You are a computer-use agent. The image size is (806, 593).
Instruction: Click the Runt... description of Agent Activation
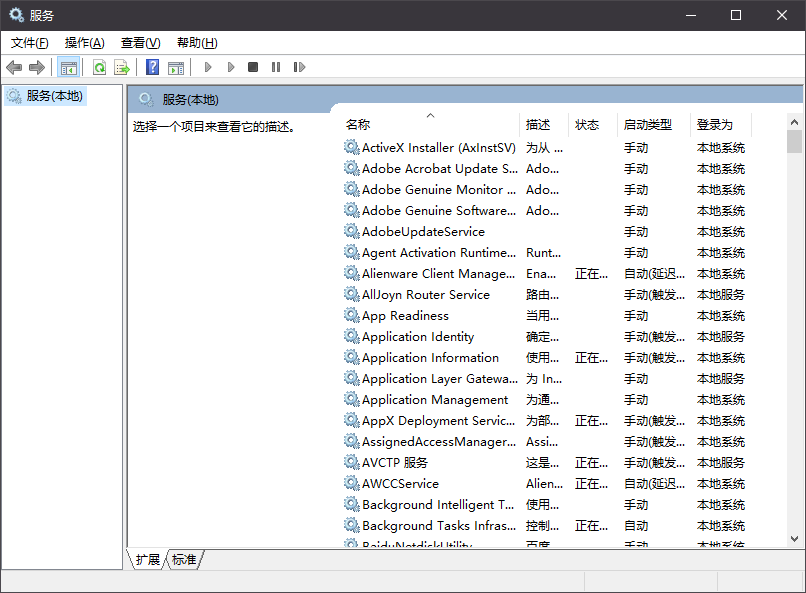pyautogui.click(x=543, y=252)
